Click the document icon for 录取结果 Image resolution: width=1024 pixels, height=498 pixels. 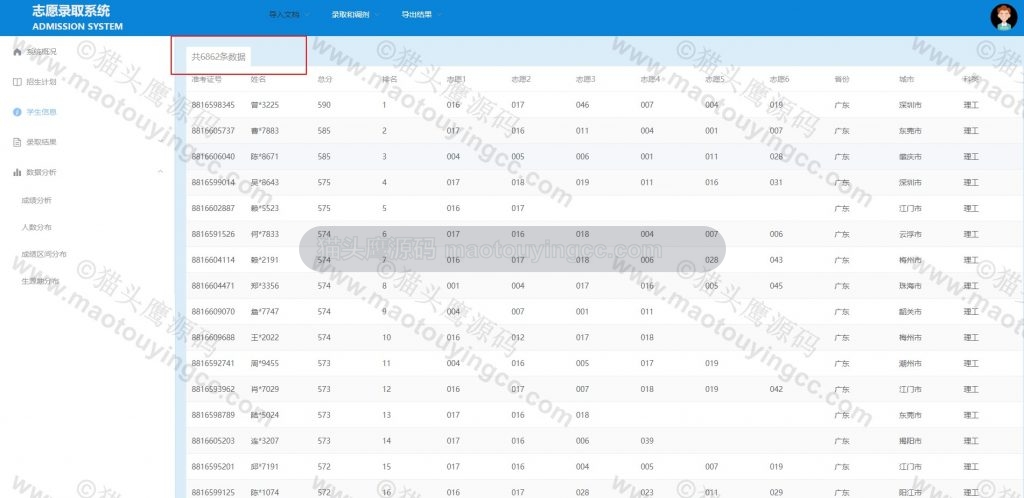click(x=18, y=142)
